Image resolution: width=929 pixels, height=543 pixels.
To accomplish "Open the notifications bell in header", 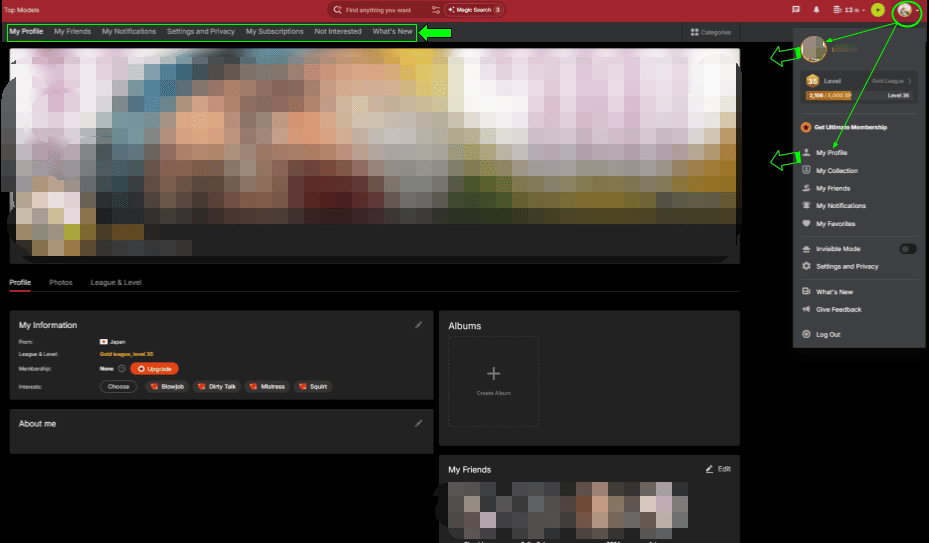I will tap(816, 9).
